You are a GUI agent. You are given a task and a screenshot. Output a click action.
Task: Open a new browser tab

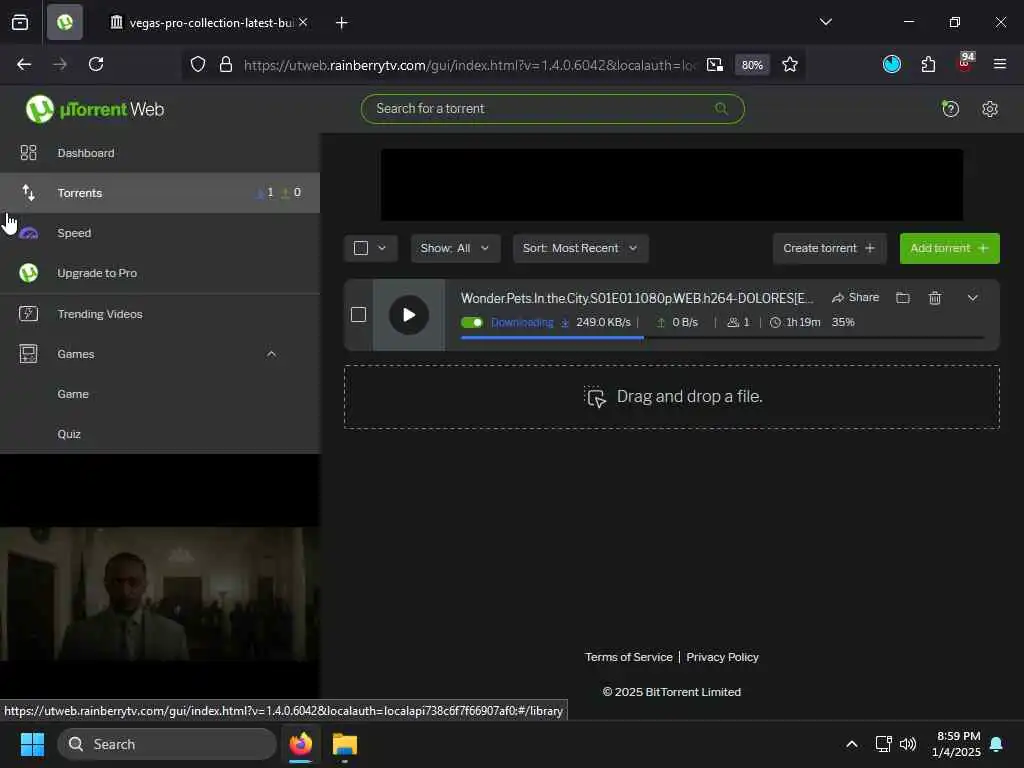pyautogui.click(x=342, y=23)
